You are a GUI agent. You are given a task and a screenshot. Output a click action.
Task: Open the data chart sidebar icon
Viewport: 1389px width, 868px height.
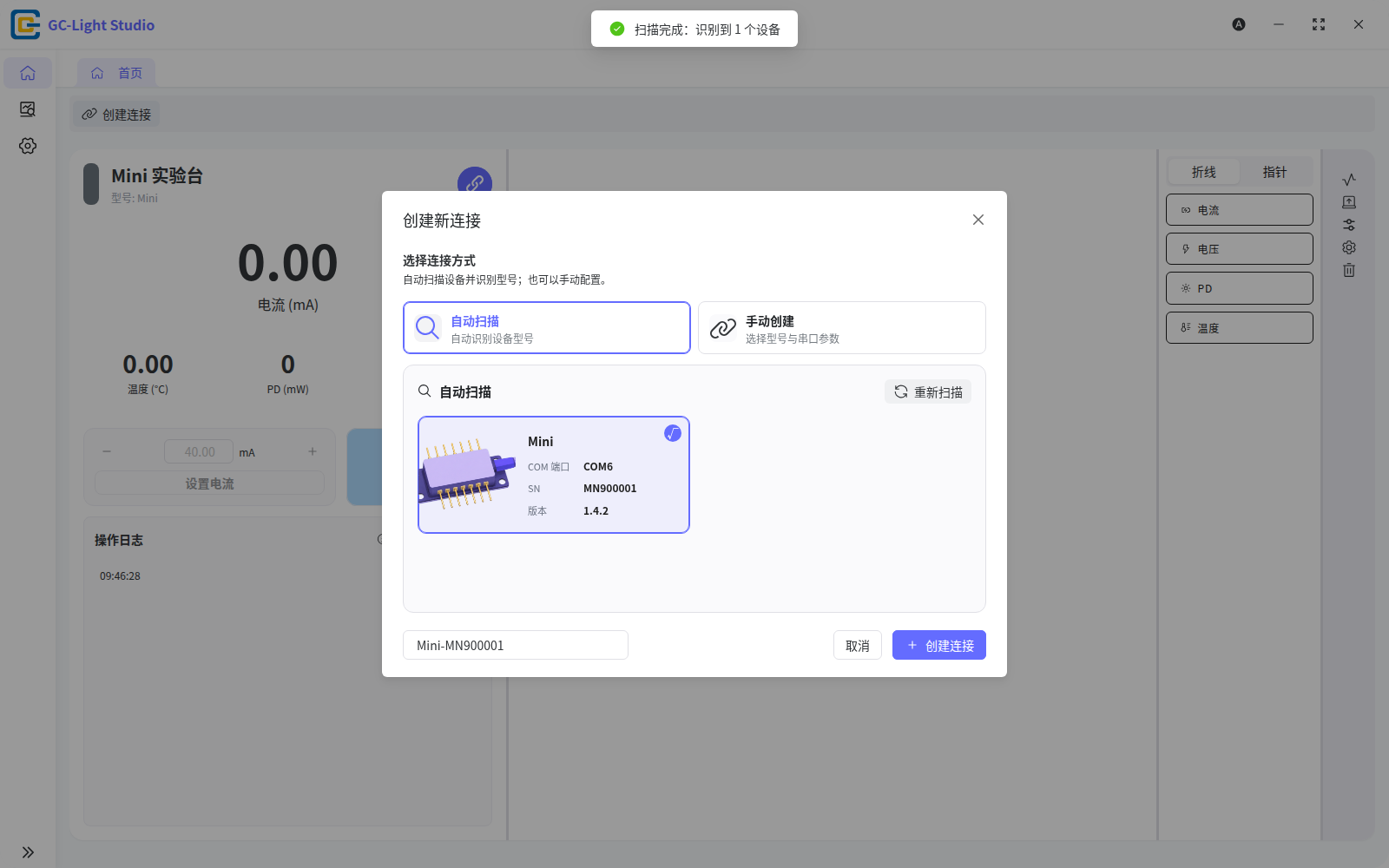pyautogui.click(x=28, y=109)
